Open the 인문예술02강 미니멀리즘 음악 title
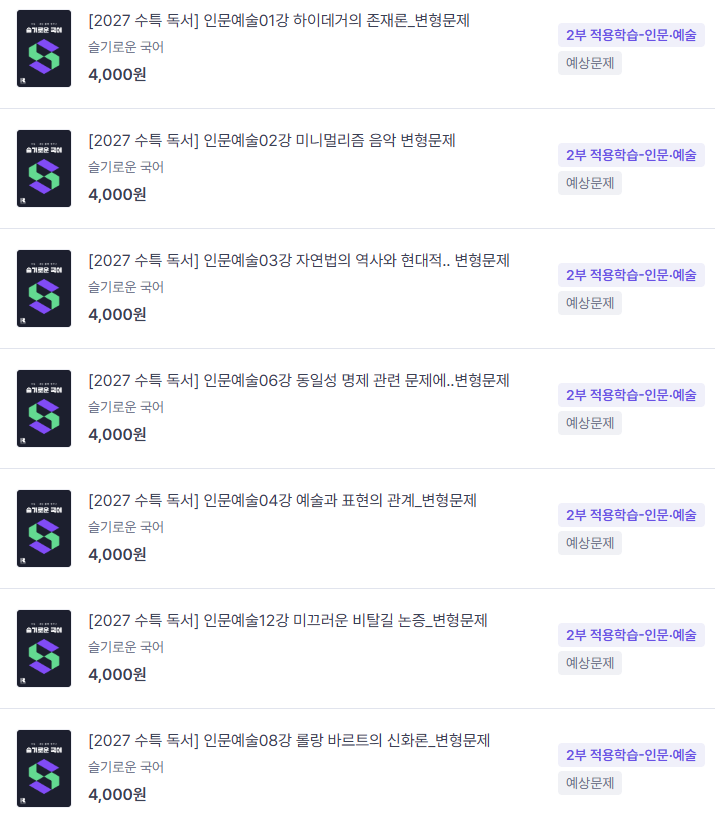Screen dimensions: 715x821 pyautogui.click(x=272, y=141)
